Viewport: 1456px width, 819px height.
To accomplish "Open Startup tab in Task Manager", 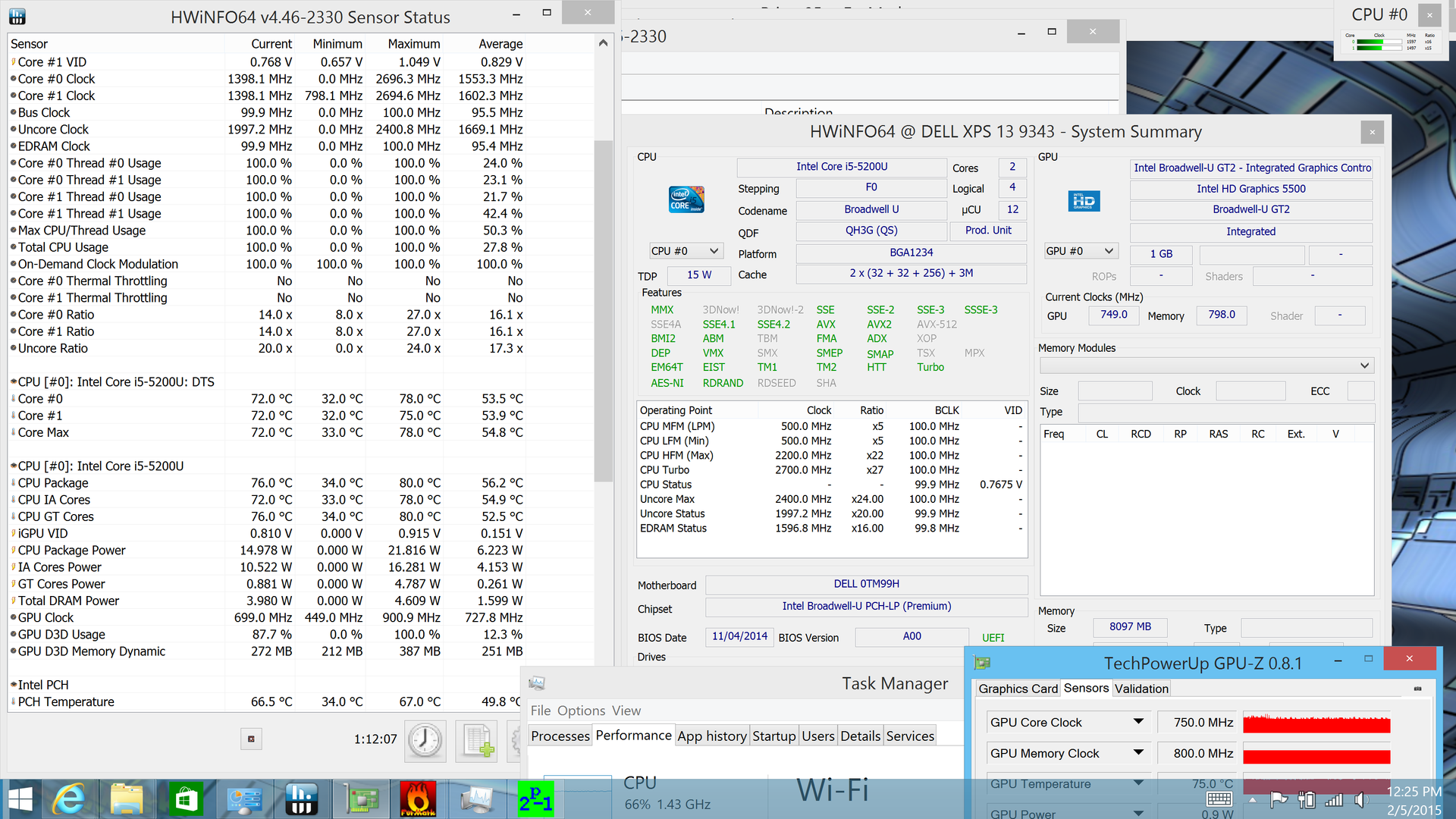I will [x=773, y=736].
